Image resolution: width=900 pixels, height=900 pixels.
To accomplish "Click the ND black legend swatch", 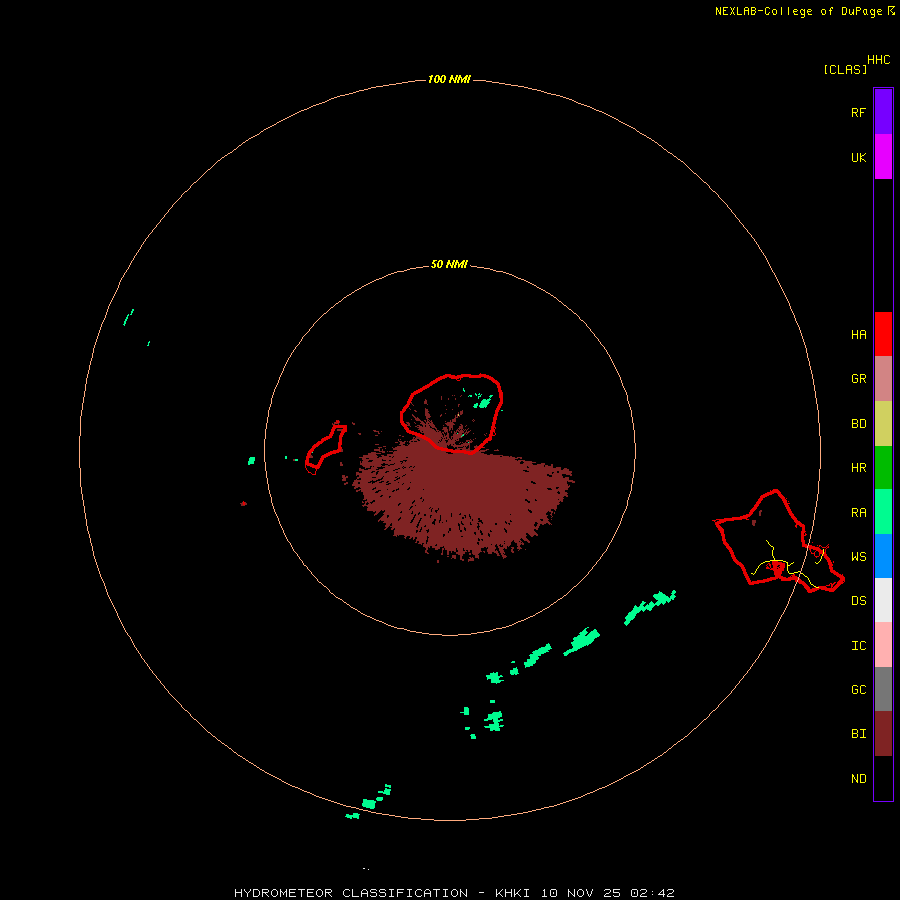I will (x=883, y=778).
